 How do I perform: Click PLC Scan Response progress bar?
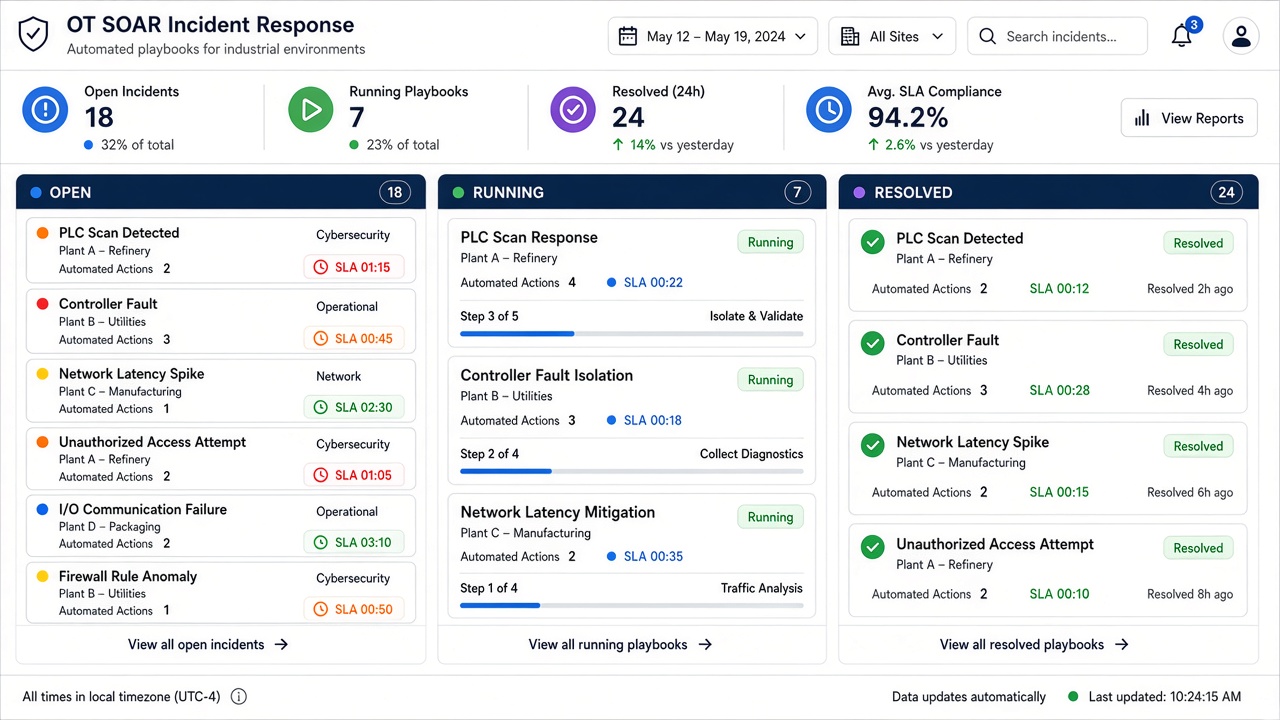coord(632,334)
